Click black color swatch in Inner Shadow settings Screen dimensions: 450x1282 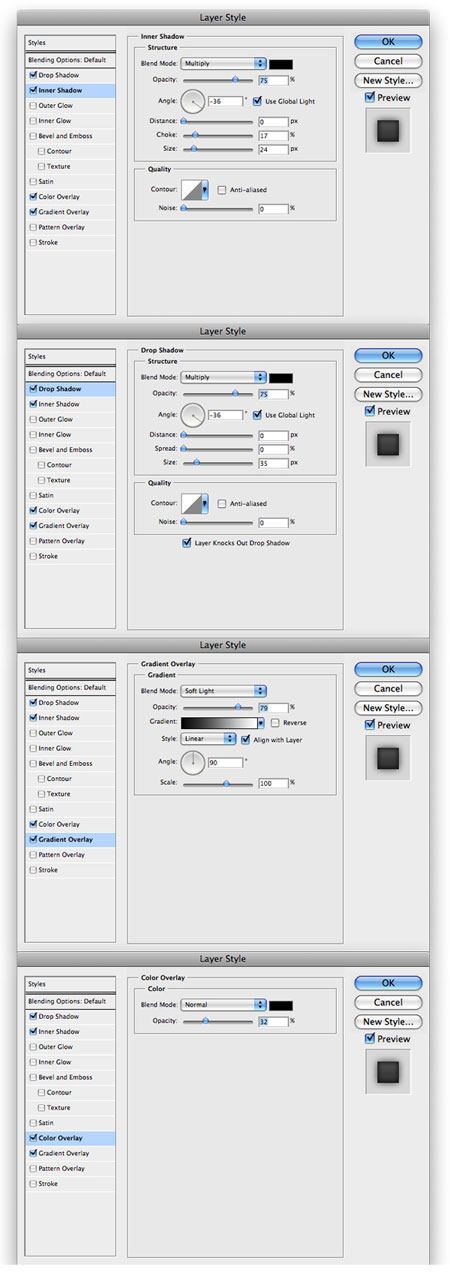pos(281,63)
